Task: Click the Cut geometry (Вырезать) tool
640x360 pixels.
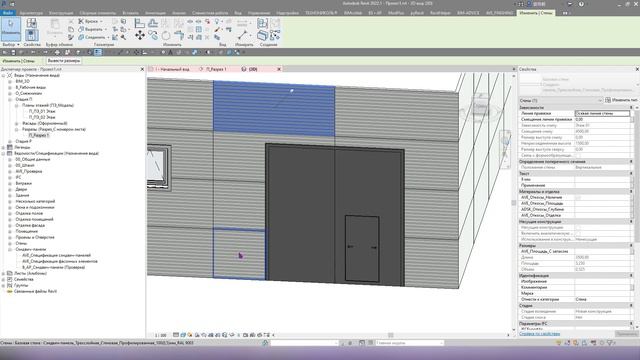Action: 92,29
